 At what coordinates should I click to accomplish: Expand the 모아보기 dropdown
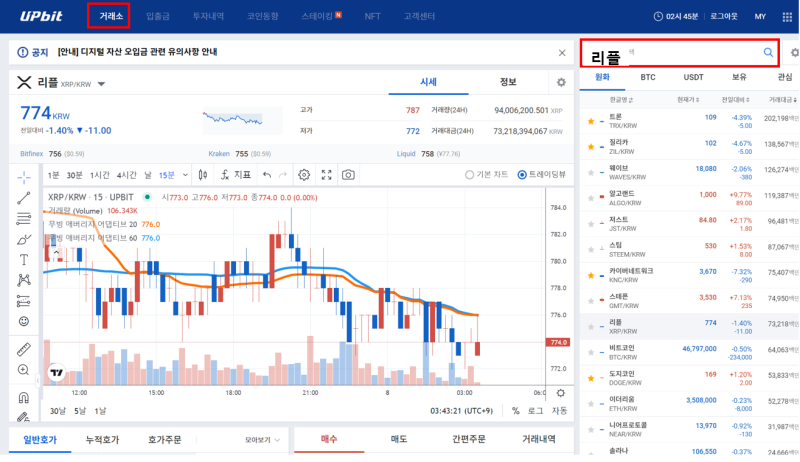(262, 440)
